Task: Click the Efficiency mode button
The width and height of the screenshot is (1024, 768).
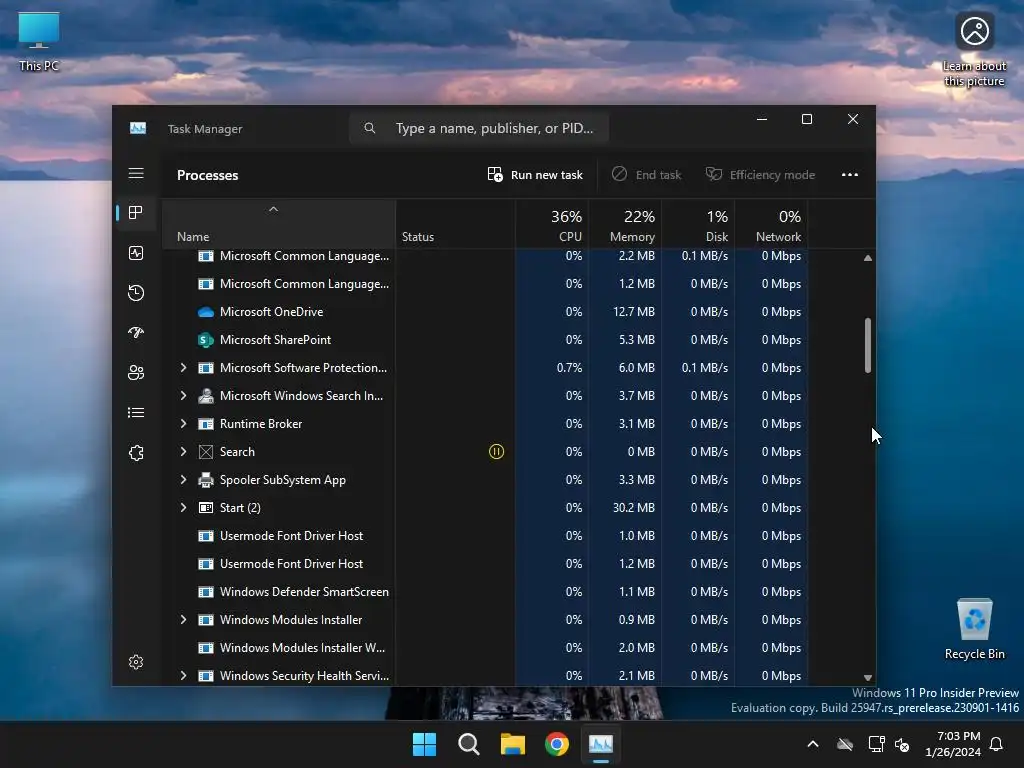Action: click(x=760, y=175)
